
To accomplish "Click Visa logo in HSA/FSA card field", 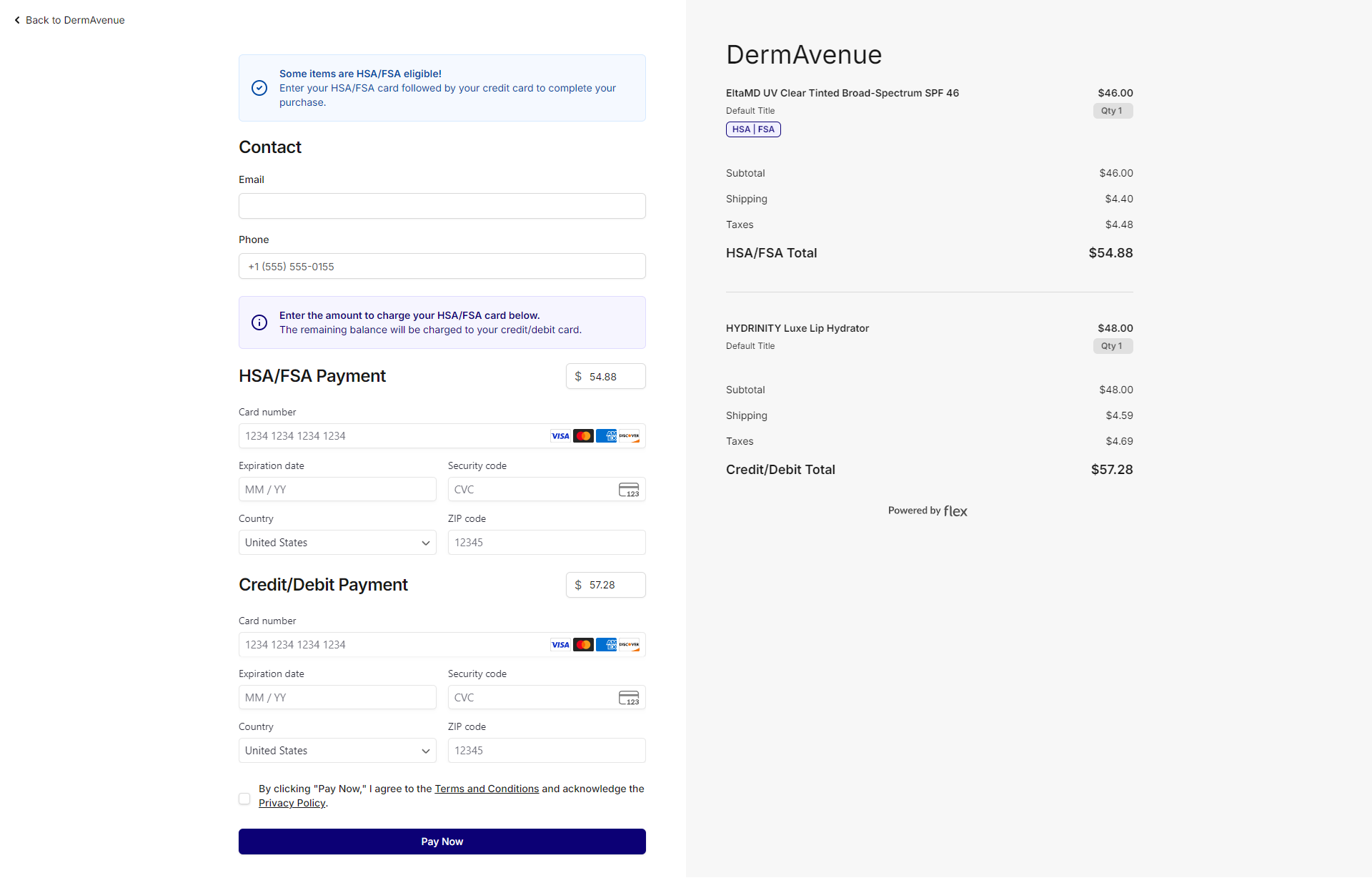I will [560, 436].
